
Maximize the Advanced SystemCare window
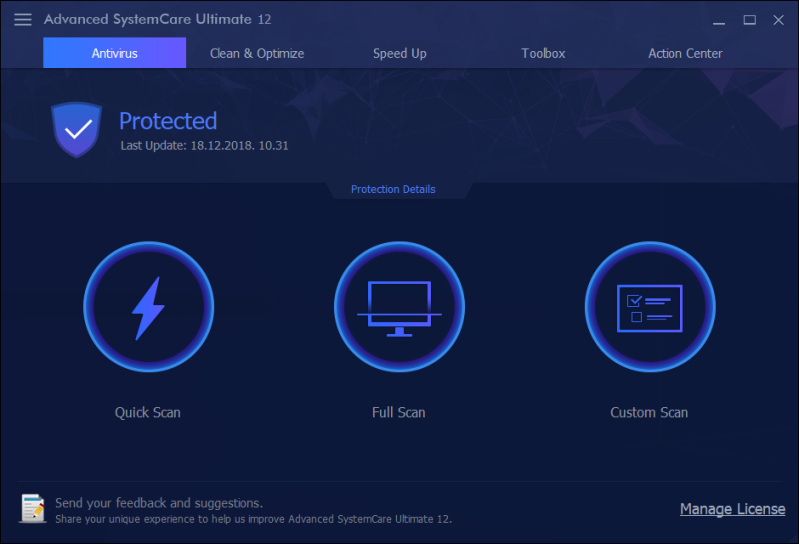tap(749, 20)
